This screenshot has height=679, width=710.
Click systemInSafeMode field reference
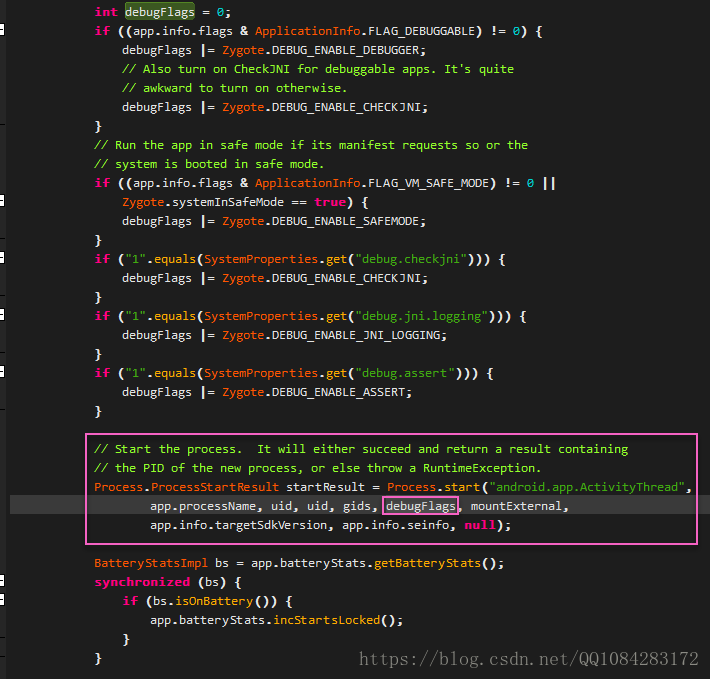pos(228,202)
